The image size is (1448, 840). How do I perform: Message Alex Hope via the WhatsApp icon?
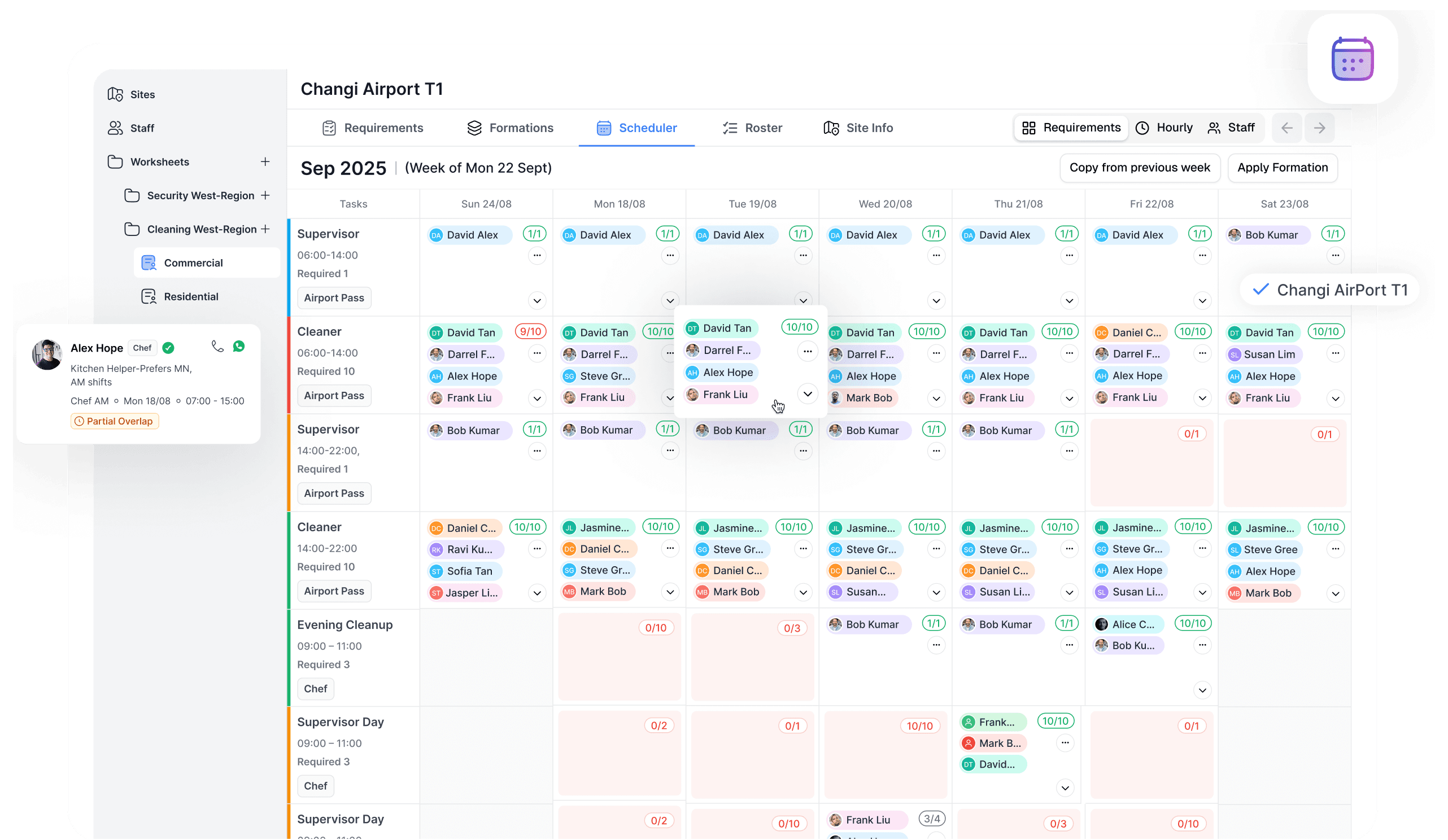coord(239,347)
